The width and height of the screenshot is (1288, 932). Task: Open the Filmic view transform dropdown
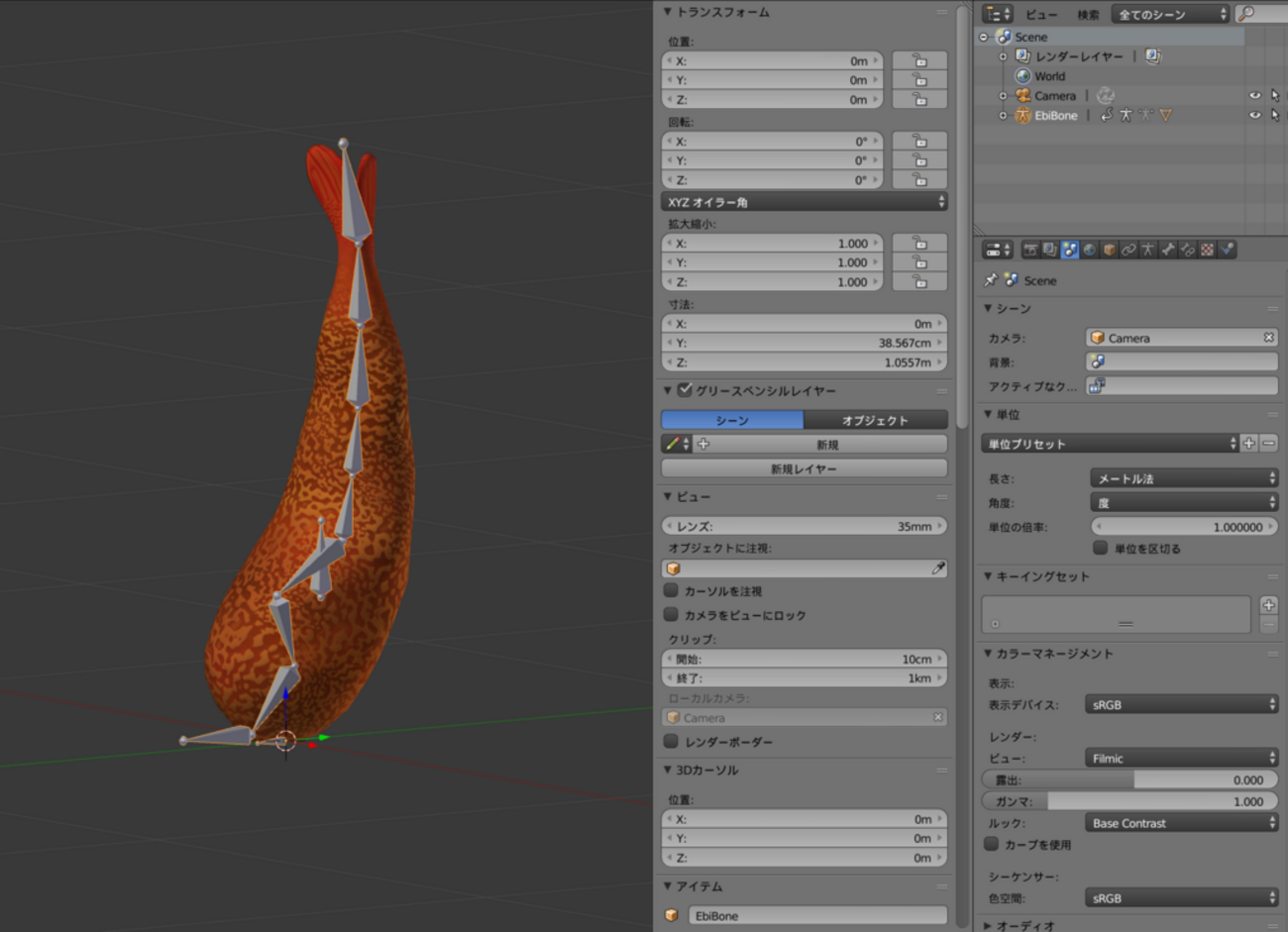click(1181, 759)
